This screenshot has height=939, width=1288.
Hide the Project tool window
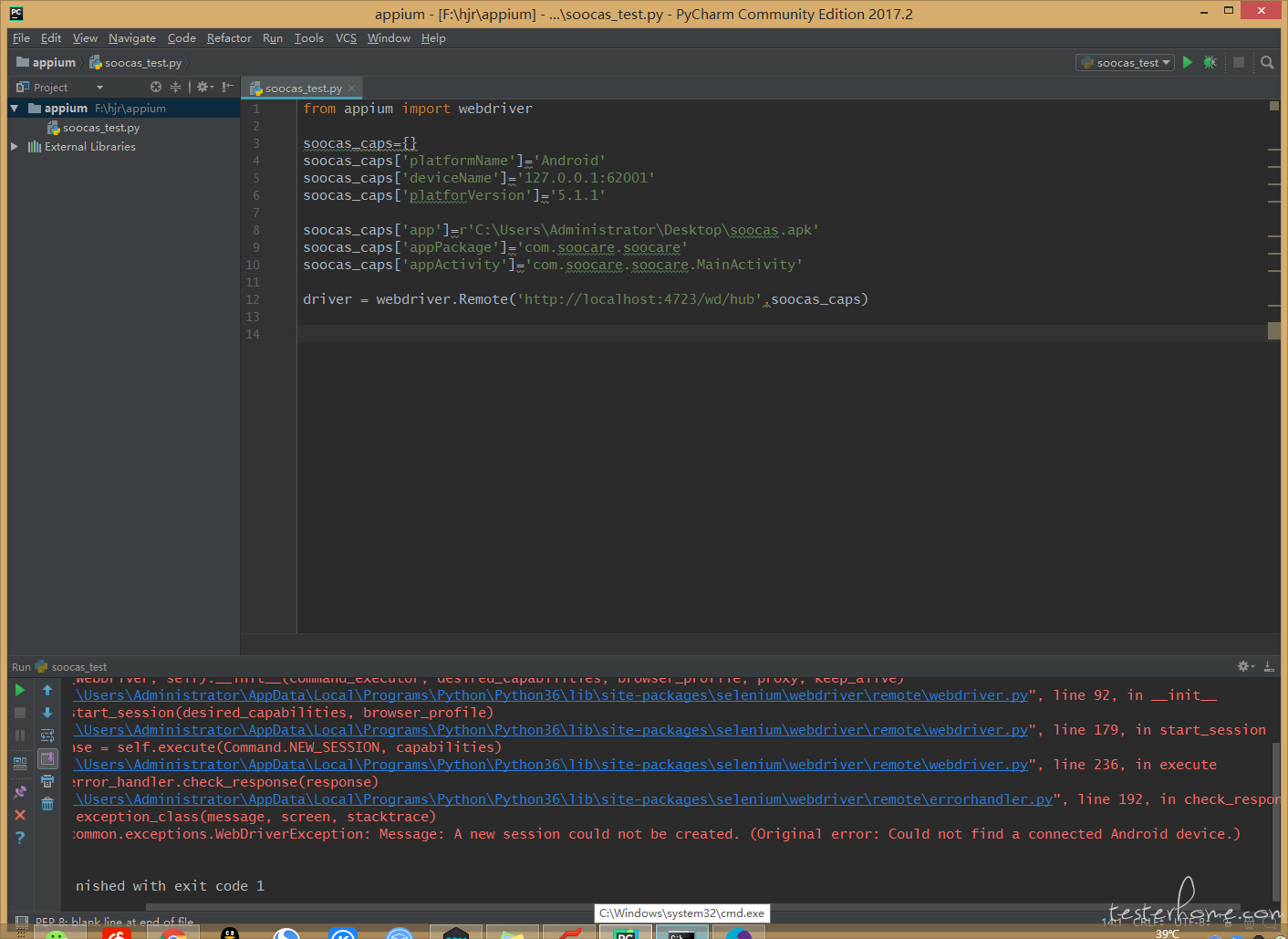(x=227, y=87)
